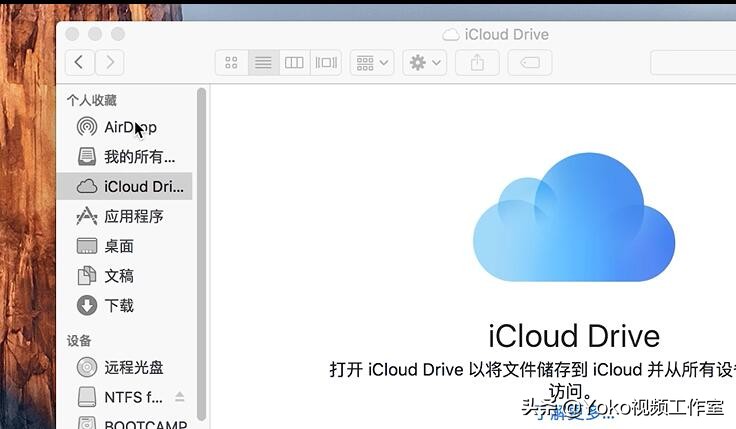Switch Finder to list view

tap(263, 62)
